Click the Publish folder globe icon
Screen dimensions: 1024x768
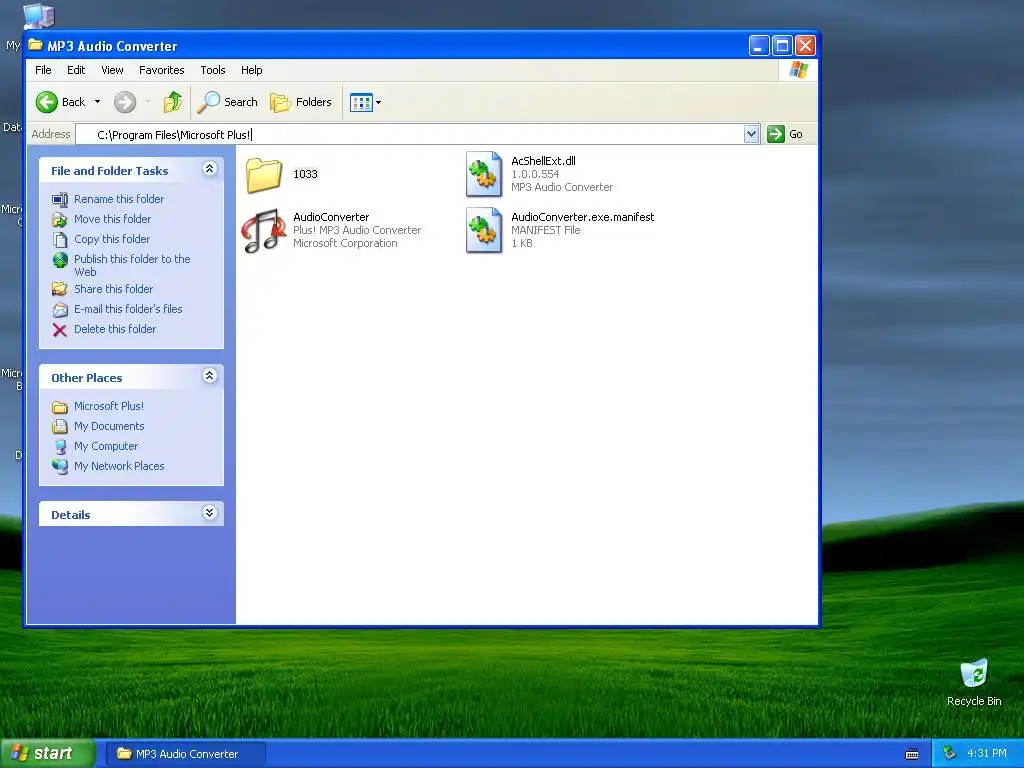60,261
